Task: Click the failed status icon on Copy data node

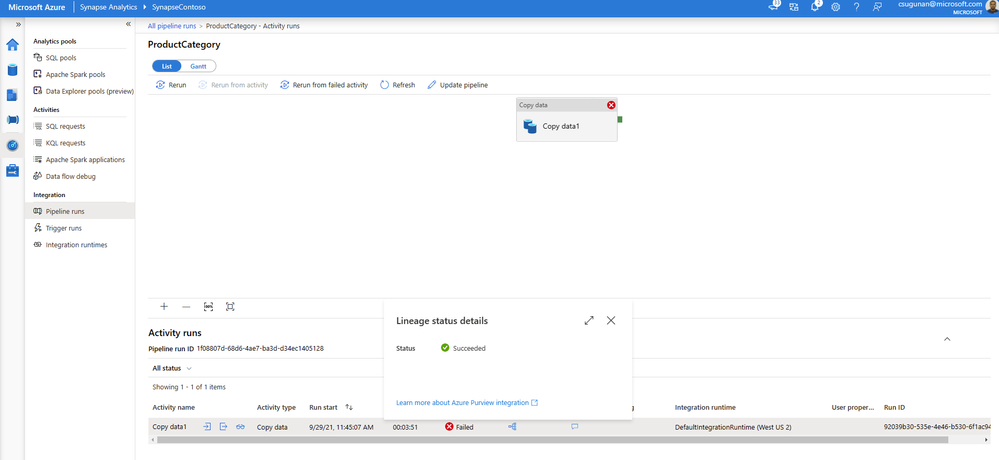Action: tap(611, 105)
